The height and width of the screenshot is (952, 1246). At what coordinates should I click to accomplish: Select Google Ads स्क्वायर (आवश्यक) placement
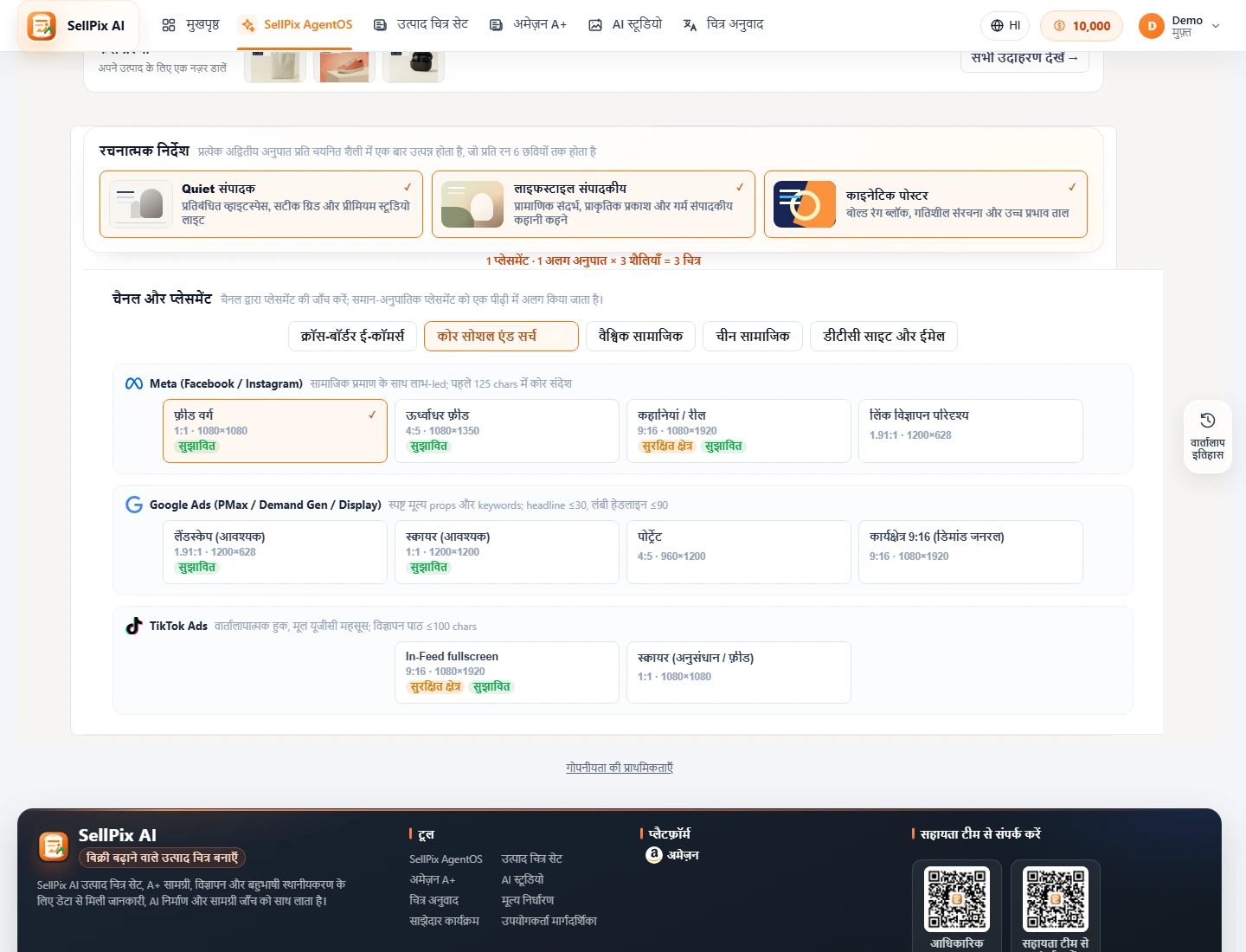(507, 552)
